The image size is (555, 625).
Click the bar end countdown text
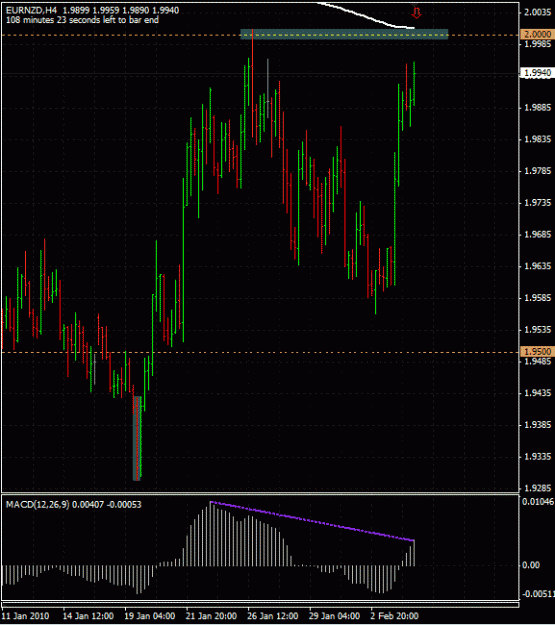point(82,20)
